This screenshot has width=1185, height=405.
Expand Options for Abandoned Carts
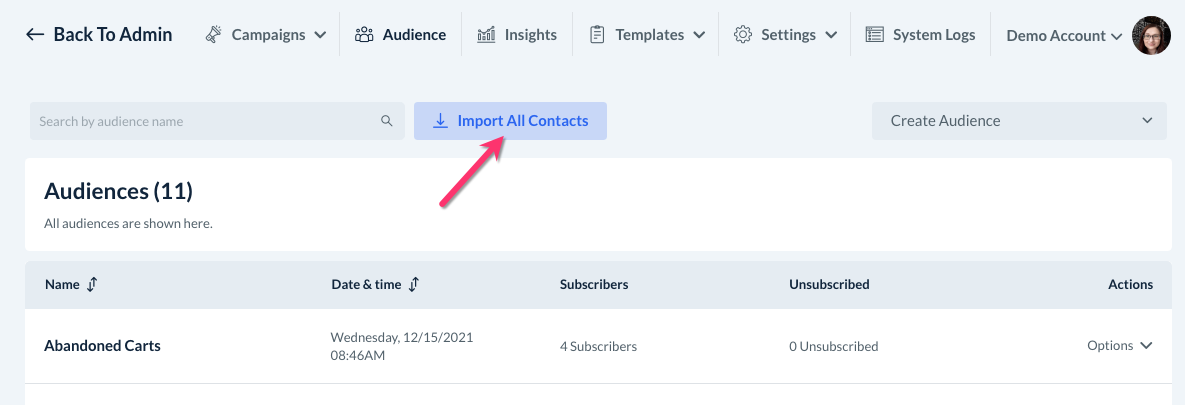1120,346
